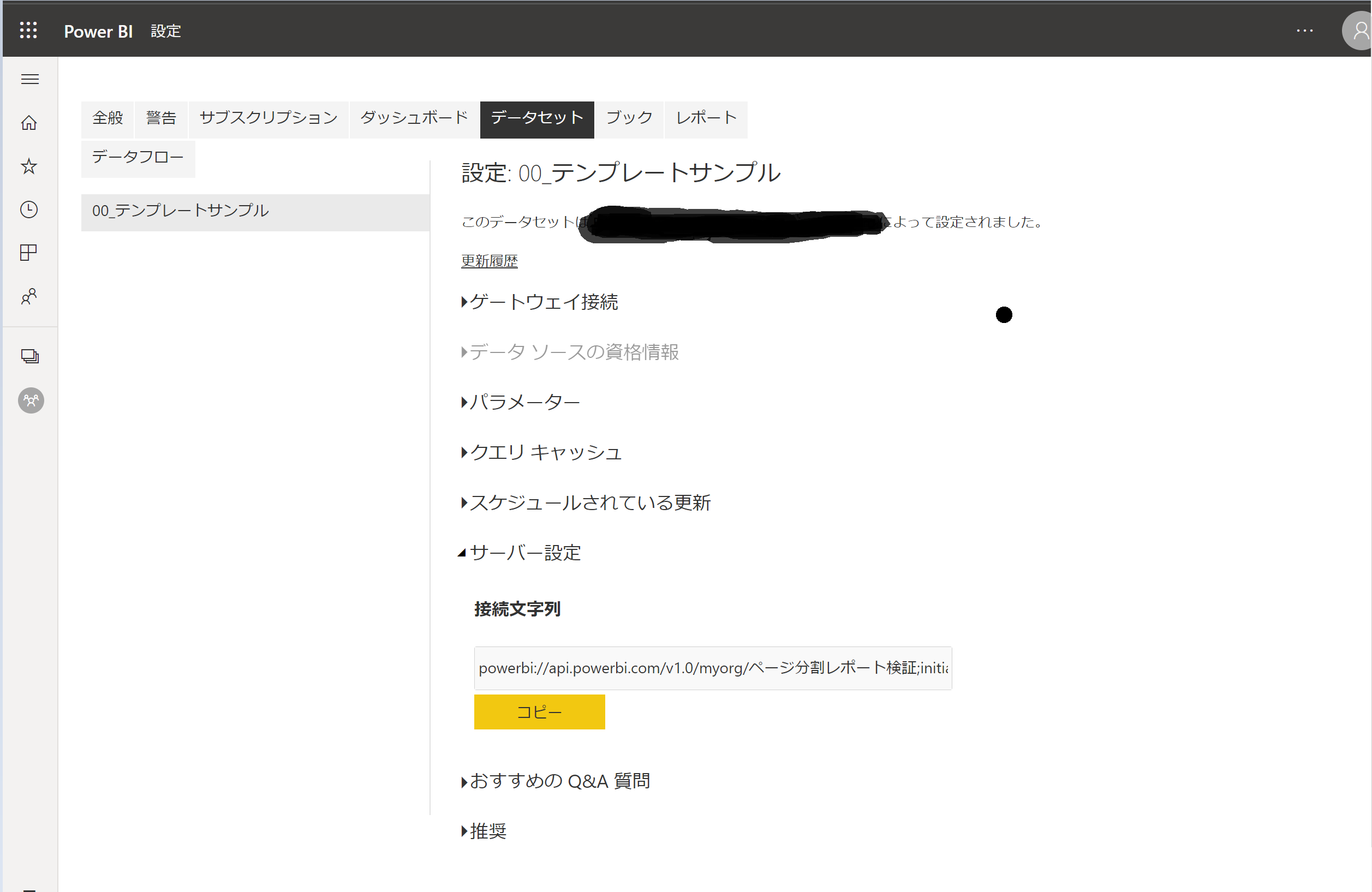Expand スケジュールされている更新 section
The height and width of the screenshot is (892, 1372).
coord(589,502)
